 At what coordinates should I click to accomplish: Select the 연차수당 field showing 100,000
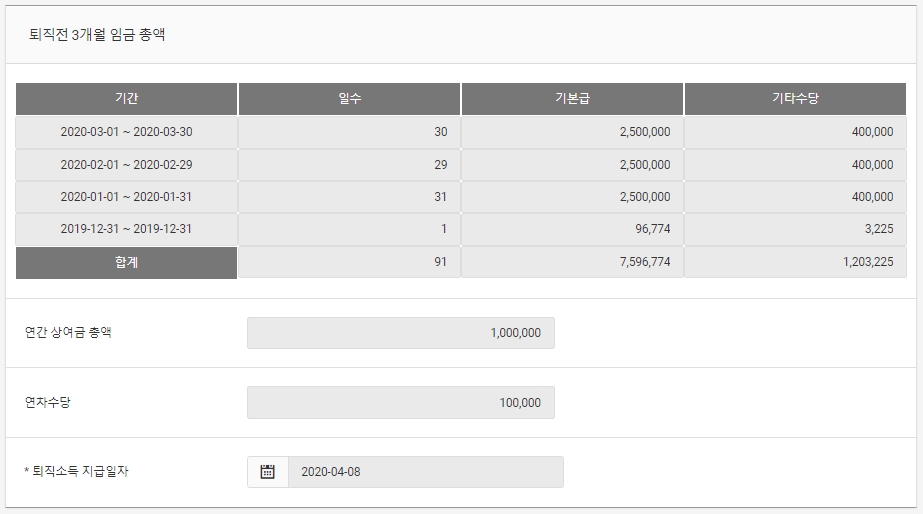(401, 403)
